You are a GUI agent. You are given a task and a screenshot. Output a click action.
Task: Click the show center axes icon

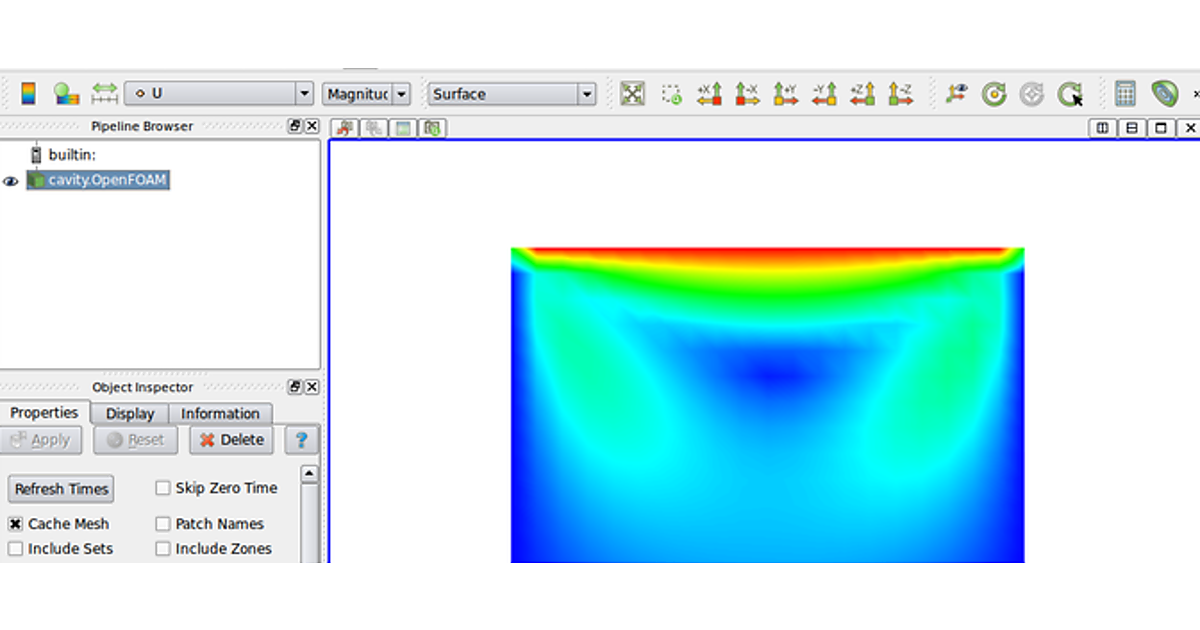point(957,94)
